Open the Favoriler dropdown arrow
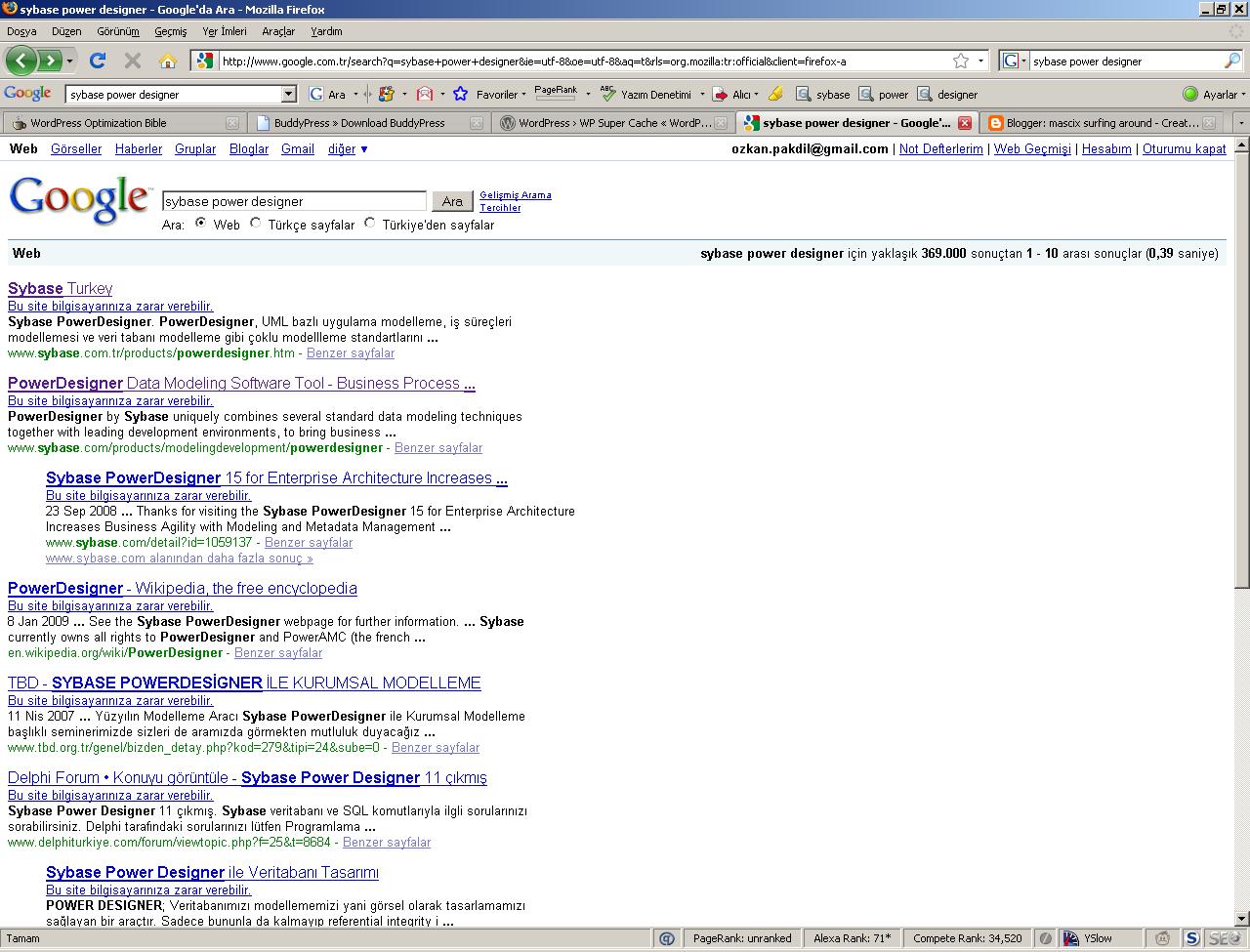1250x952 pixels. (523, 95)
